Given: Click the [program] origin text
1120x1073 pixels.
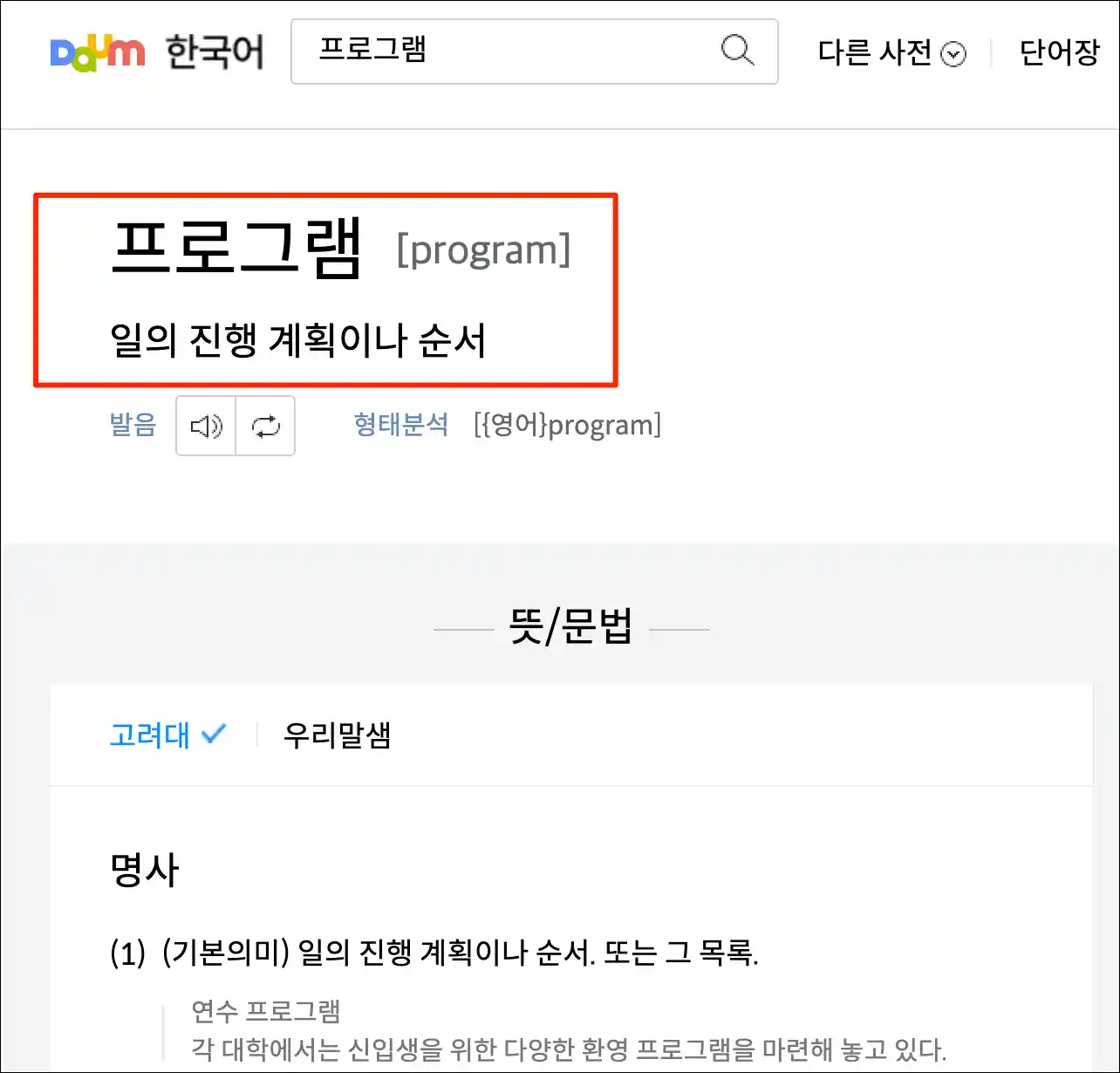Looking at the screenshot, I should [x=483, y=250].
